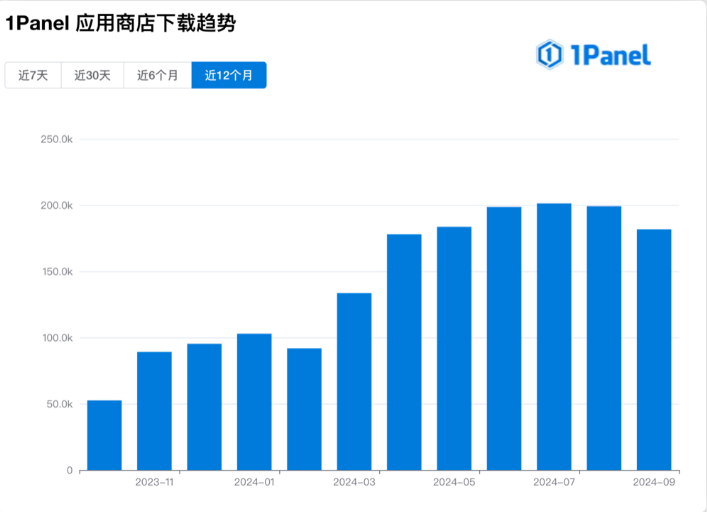Viewport: 707px width, 512px height.
Task: Click the 2024-01 x-axis label
Action: click(254, 482)
